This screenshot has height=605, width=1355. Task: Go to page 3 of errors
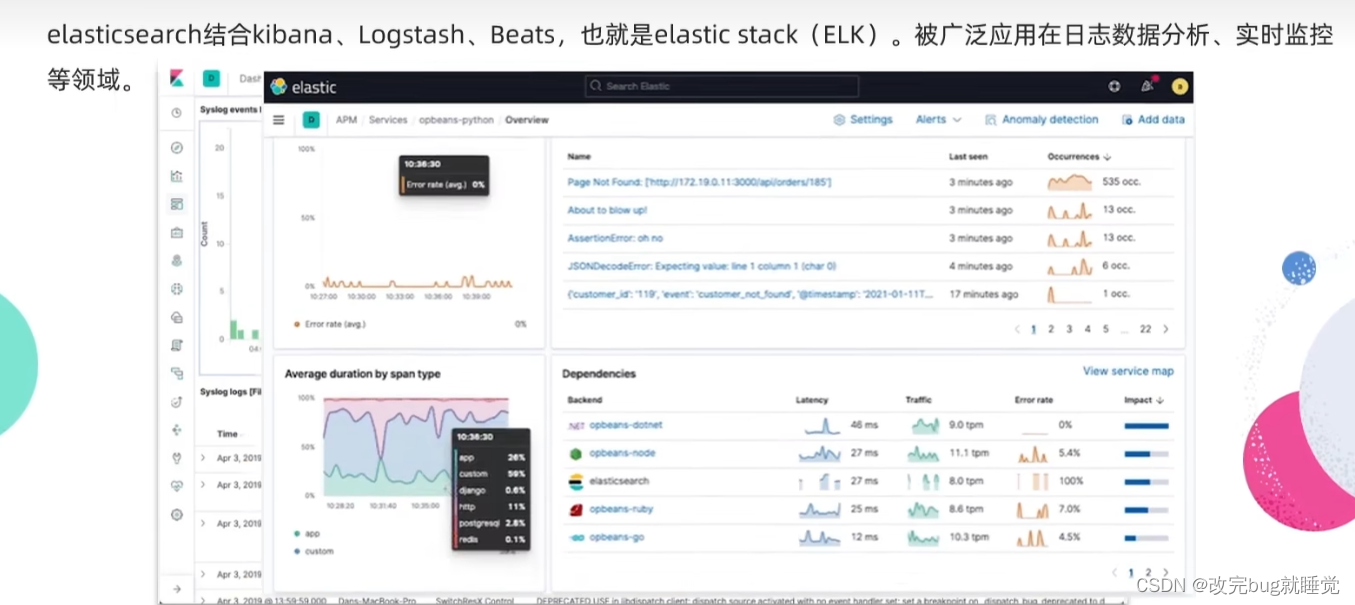1069,329
